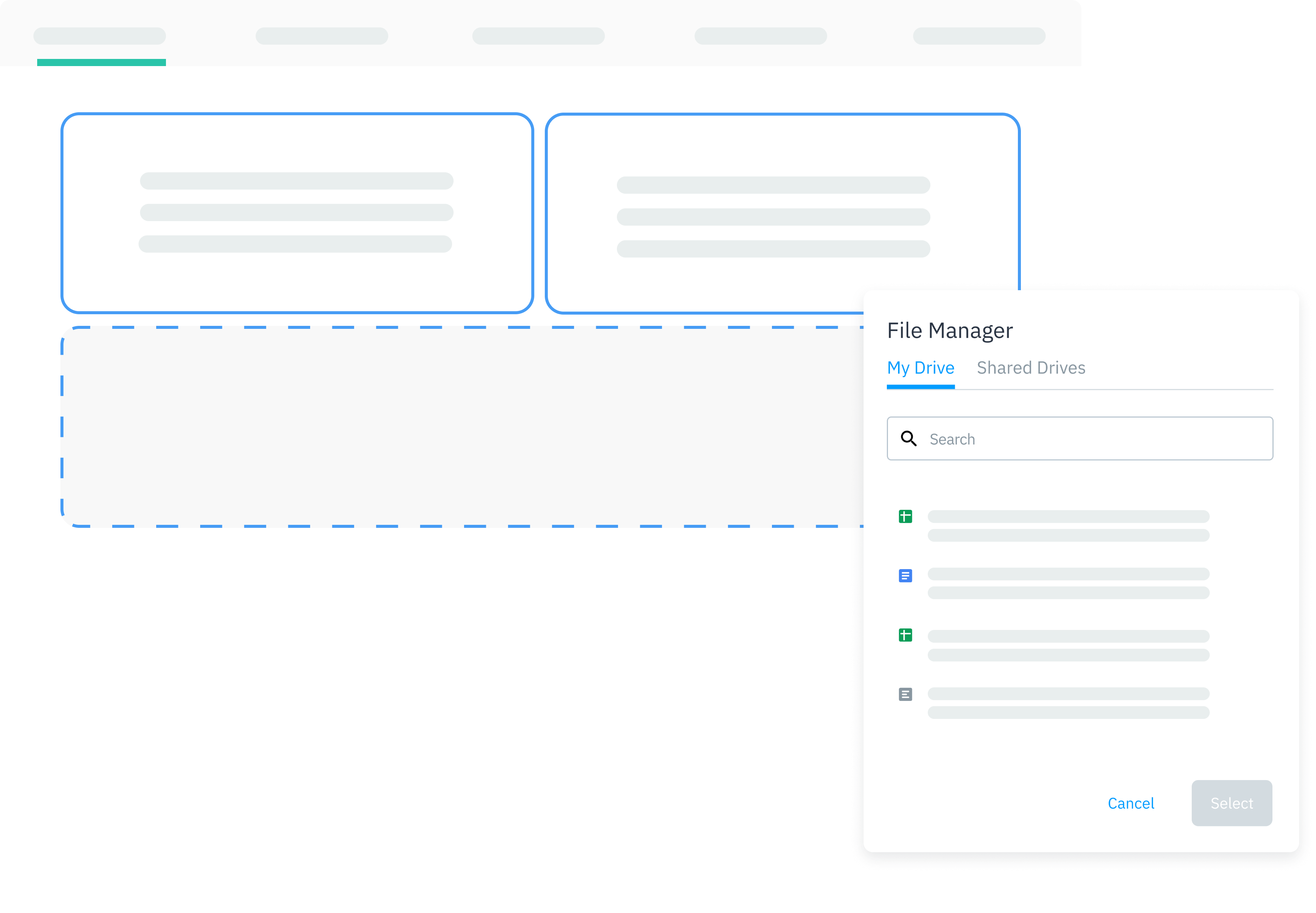Select the left blue-outlined card
This screenshot has height=913, width=1316.
(297, 213)
